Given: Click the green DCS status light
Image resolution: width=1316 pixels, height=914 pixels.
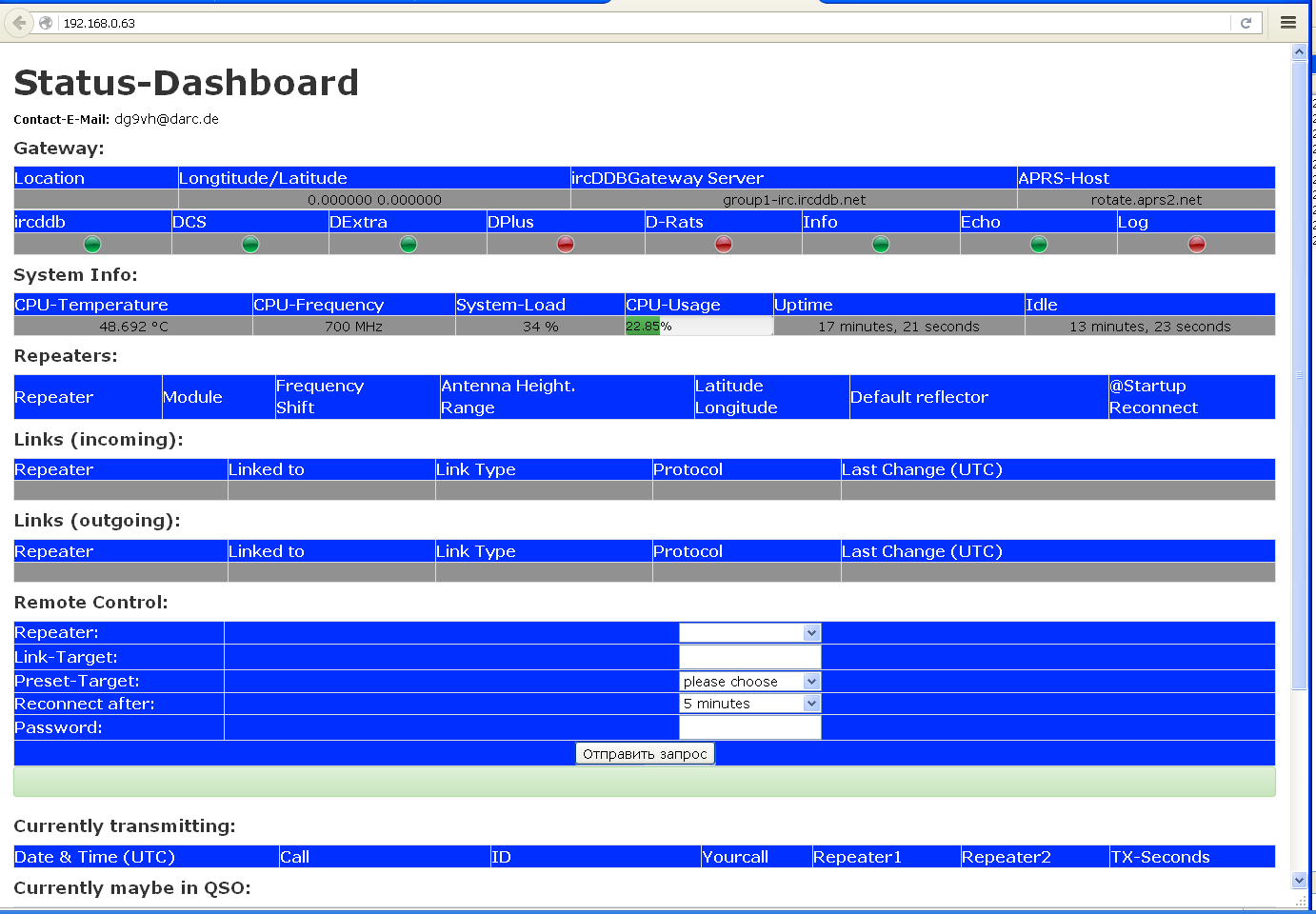Looking at the screenshot, I should point(250,245).
